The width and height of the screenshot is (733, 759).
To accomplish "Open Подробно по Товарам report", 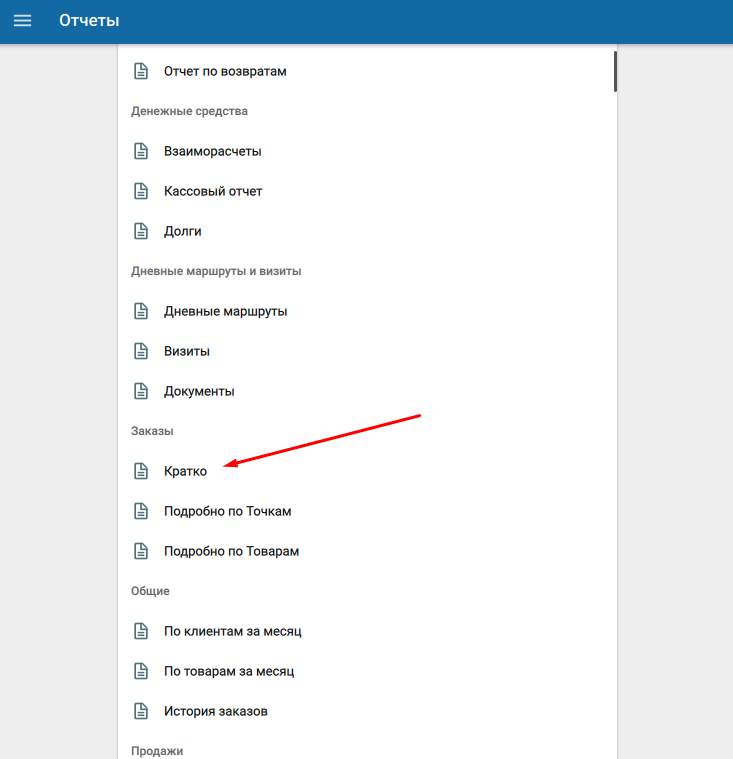I will click(x=231, y=551).
